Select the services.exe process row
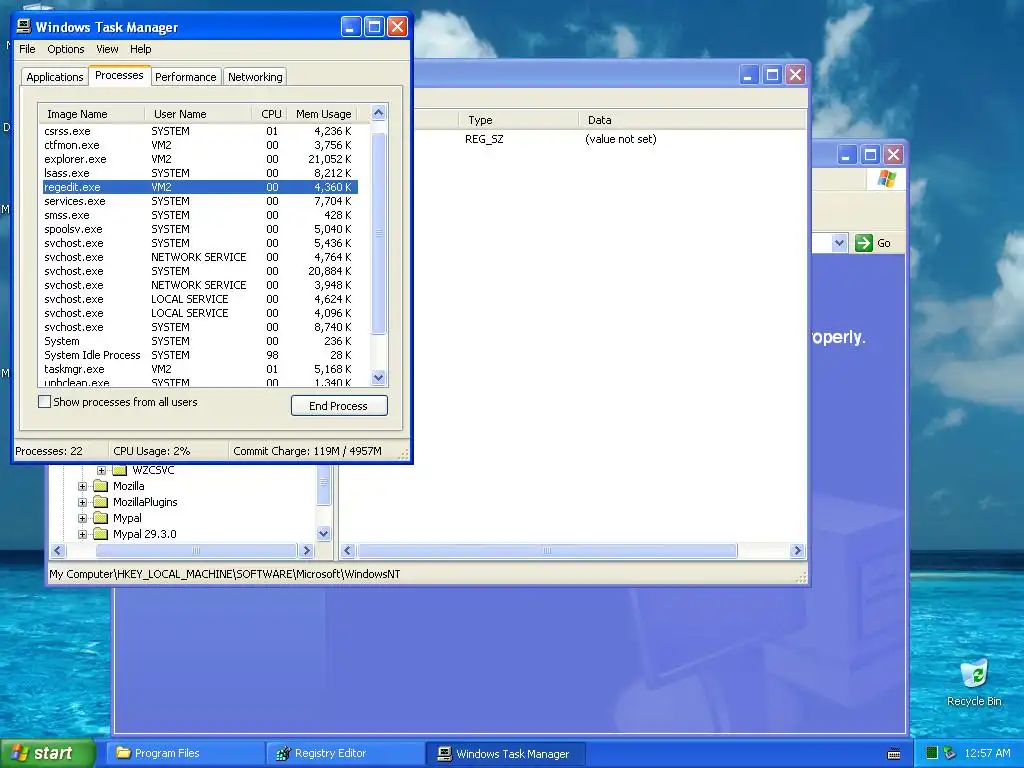 [200, 201]
